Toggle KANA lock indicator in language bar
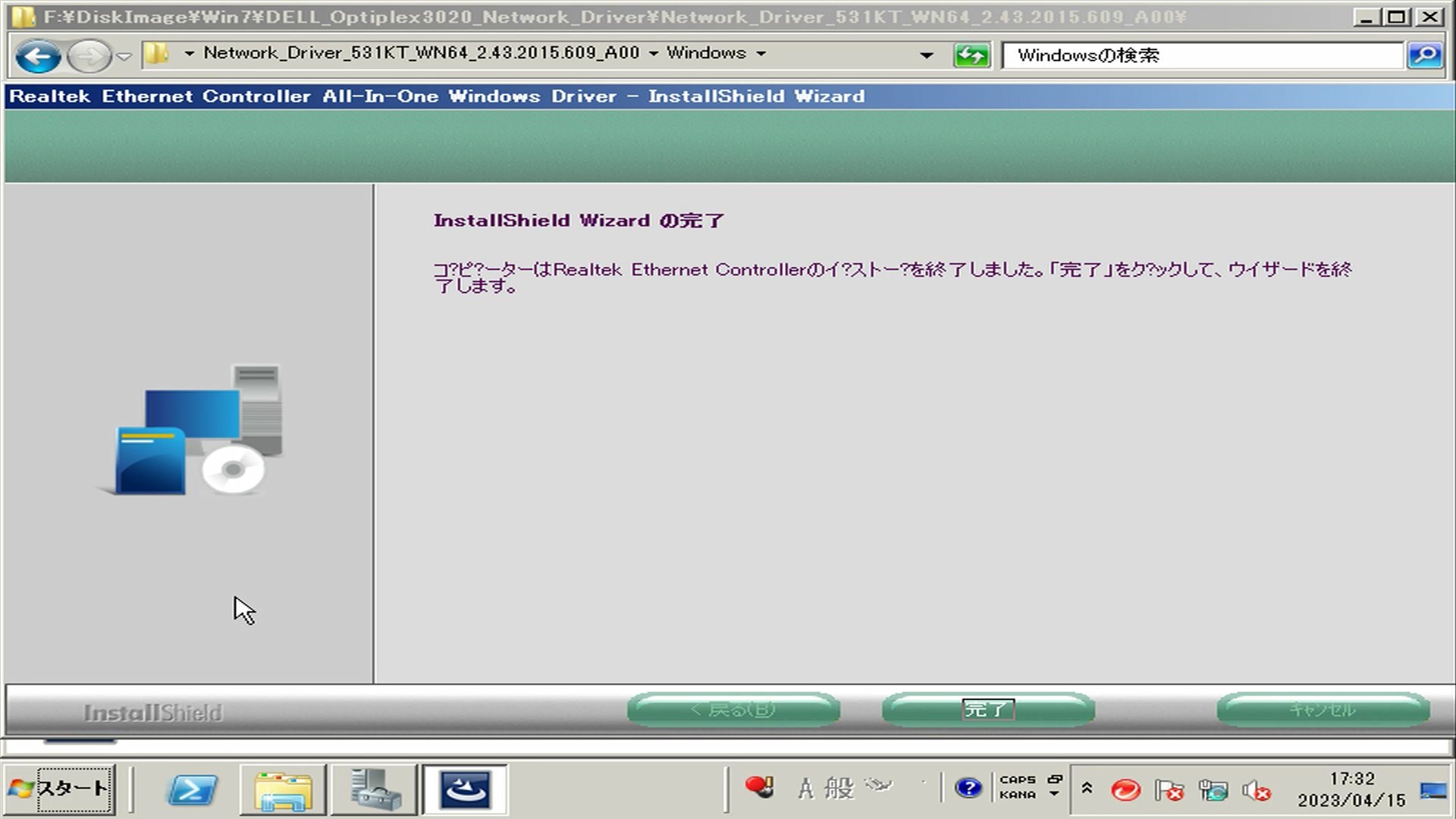 pyautogui.click(x=1018, y=795)
